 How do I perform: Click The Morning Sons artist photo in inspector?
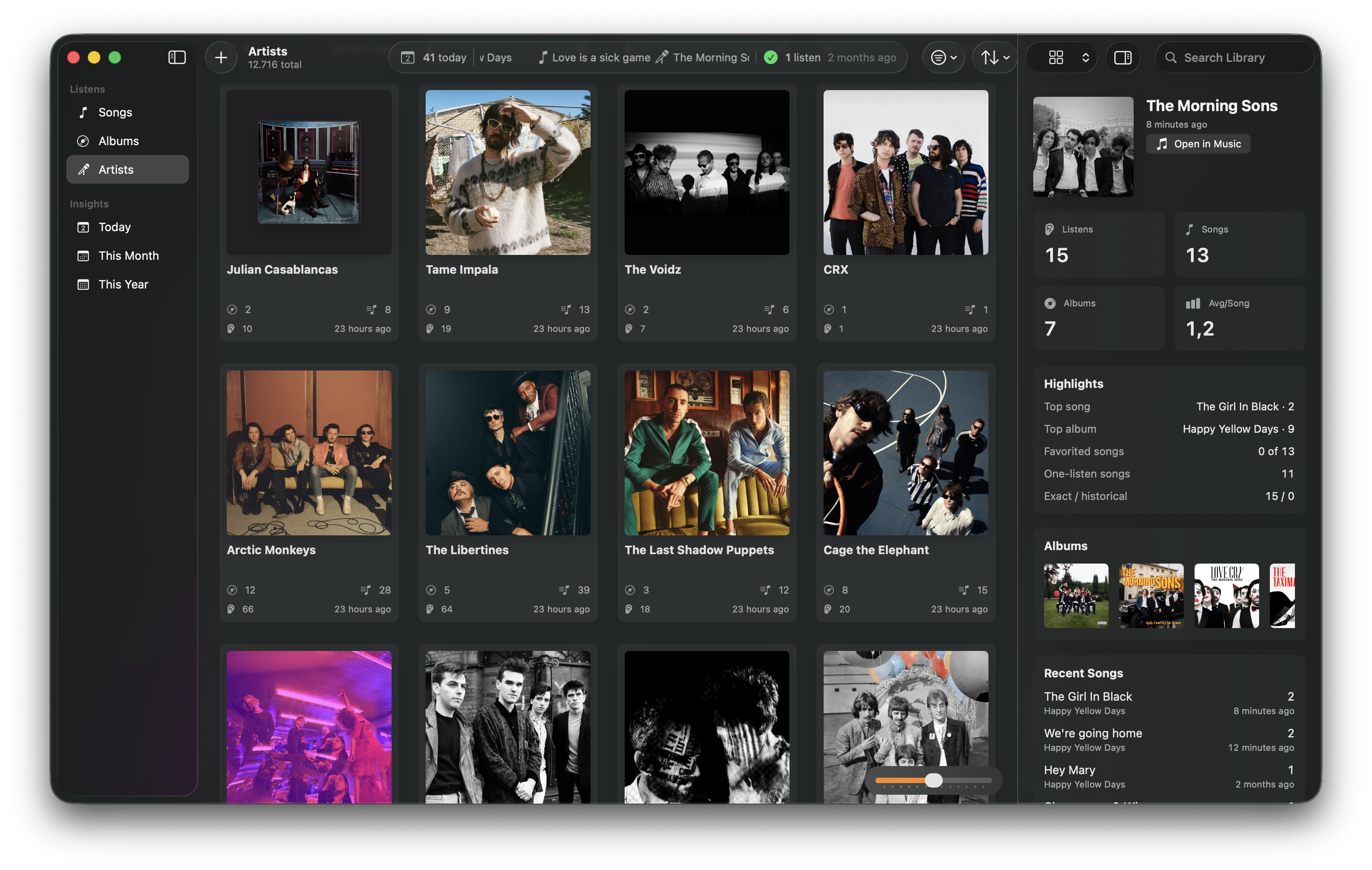pos(1083,146)
